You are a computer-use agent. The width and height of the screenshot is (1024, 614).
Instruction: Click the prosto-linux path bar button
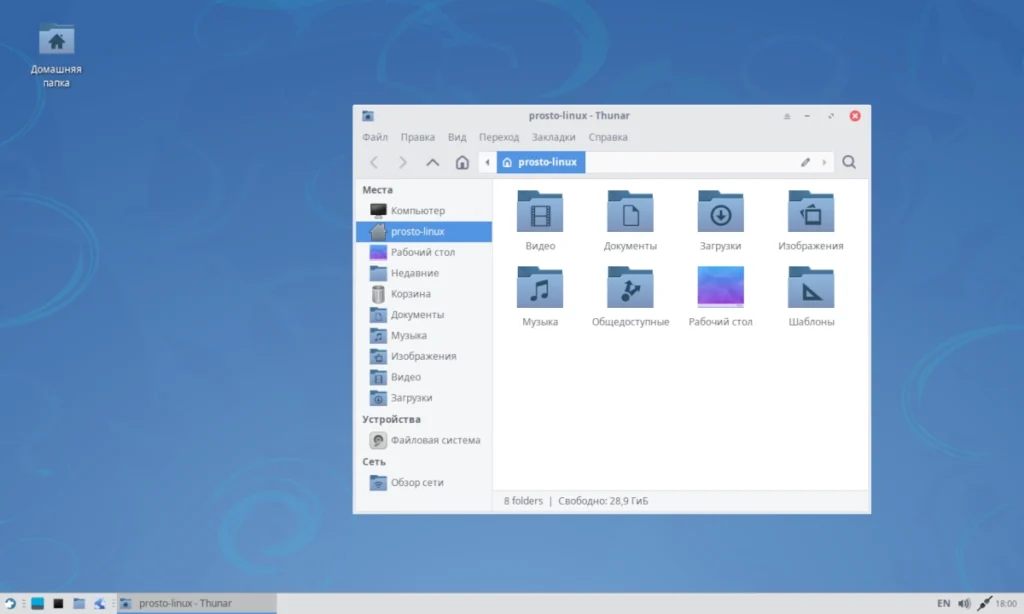click(x=541, y=162)
